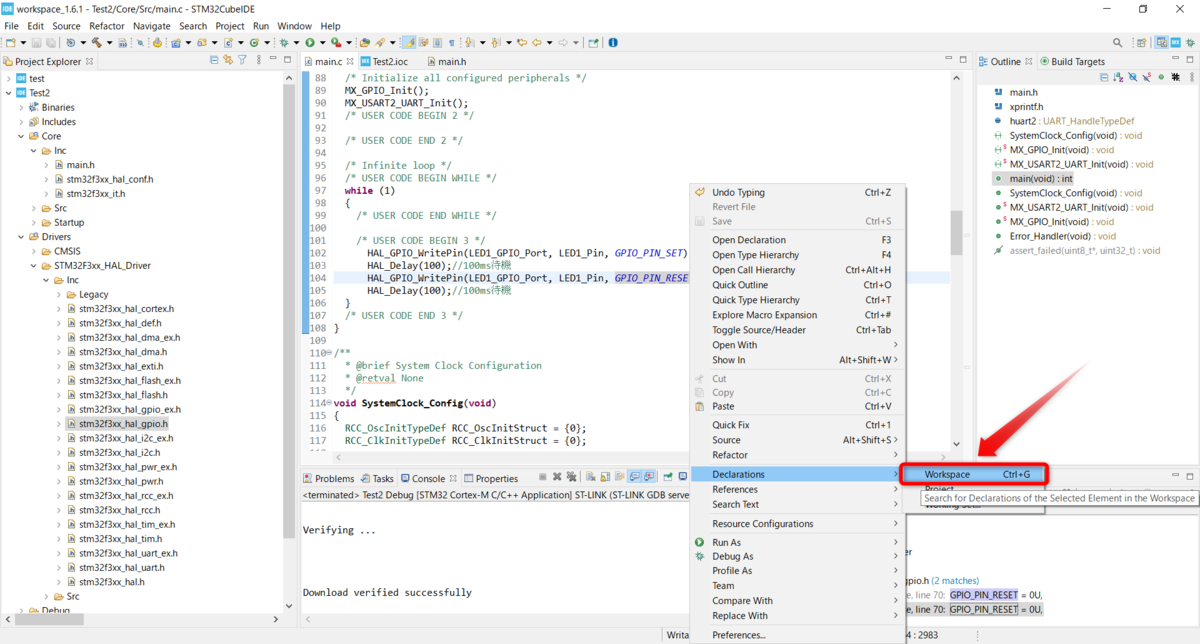
Task: Expand the Startup folder
Action: 35,222
